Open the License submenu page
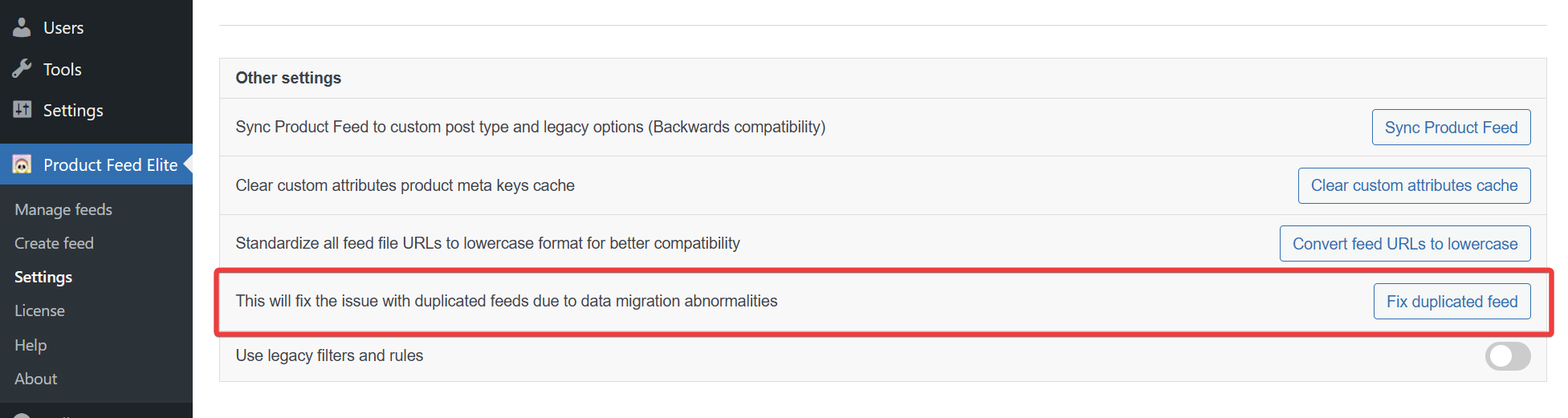The height and width of the screenshot is (418, 1568). [x=39, y=310]
